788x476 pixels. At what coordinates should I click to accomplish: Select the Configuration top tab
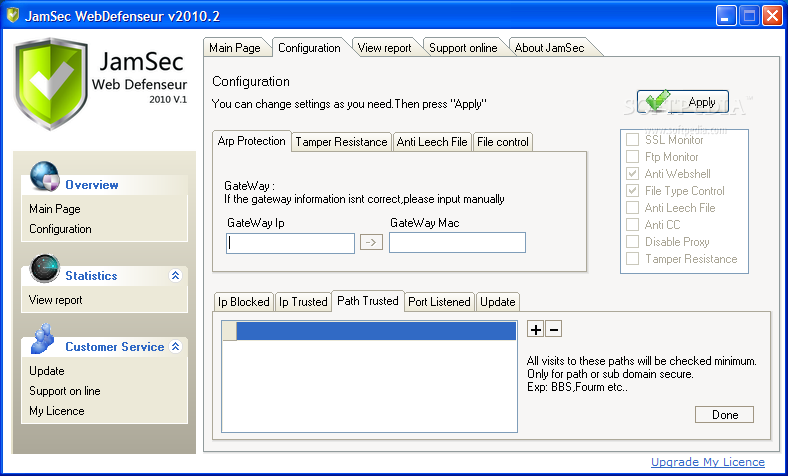point(310,48)
